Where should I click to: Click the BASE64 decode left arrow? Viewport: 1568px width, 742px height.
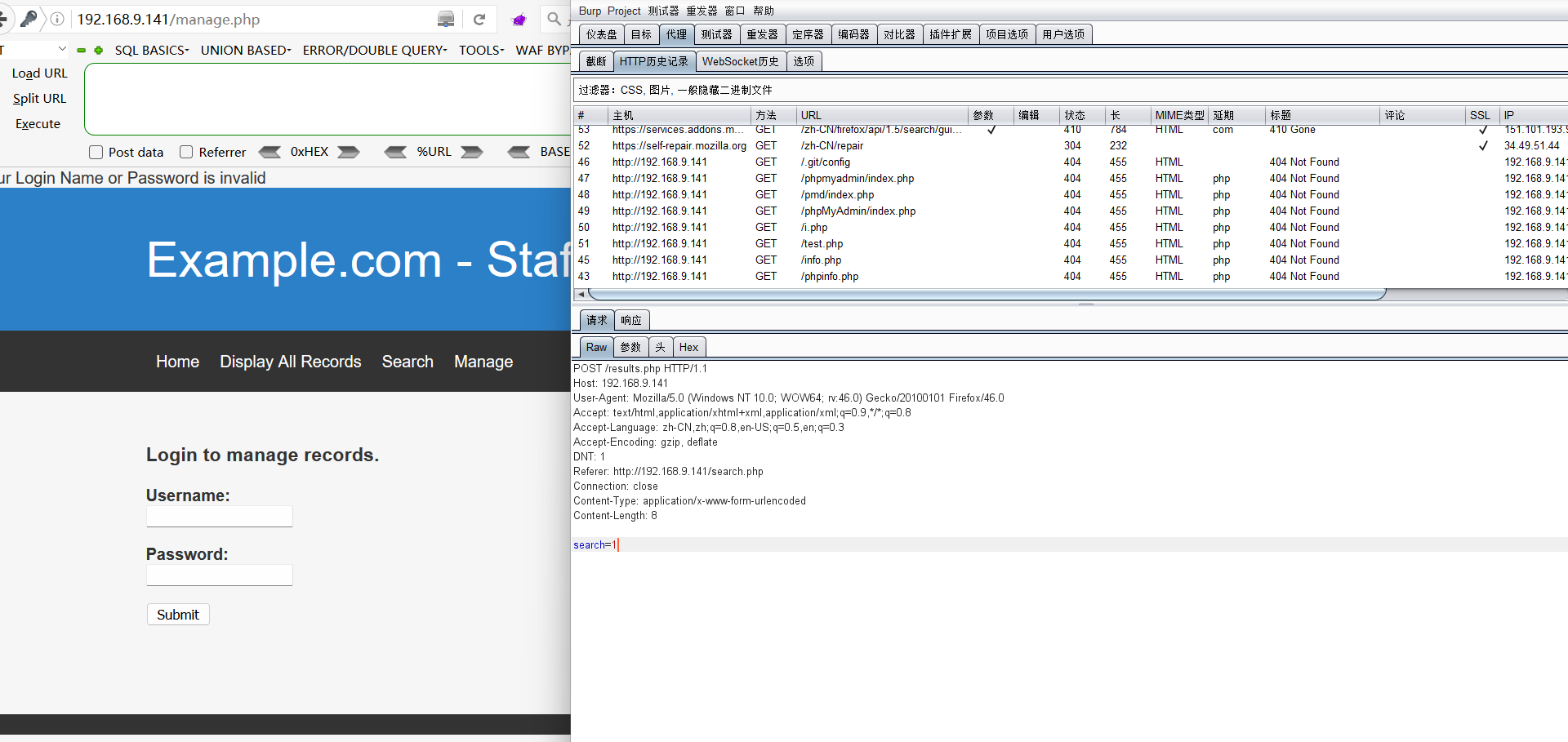(519, 152)
